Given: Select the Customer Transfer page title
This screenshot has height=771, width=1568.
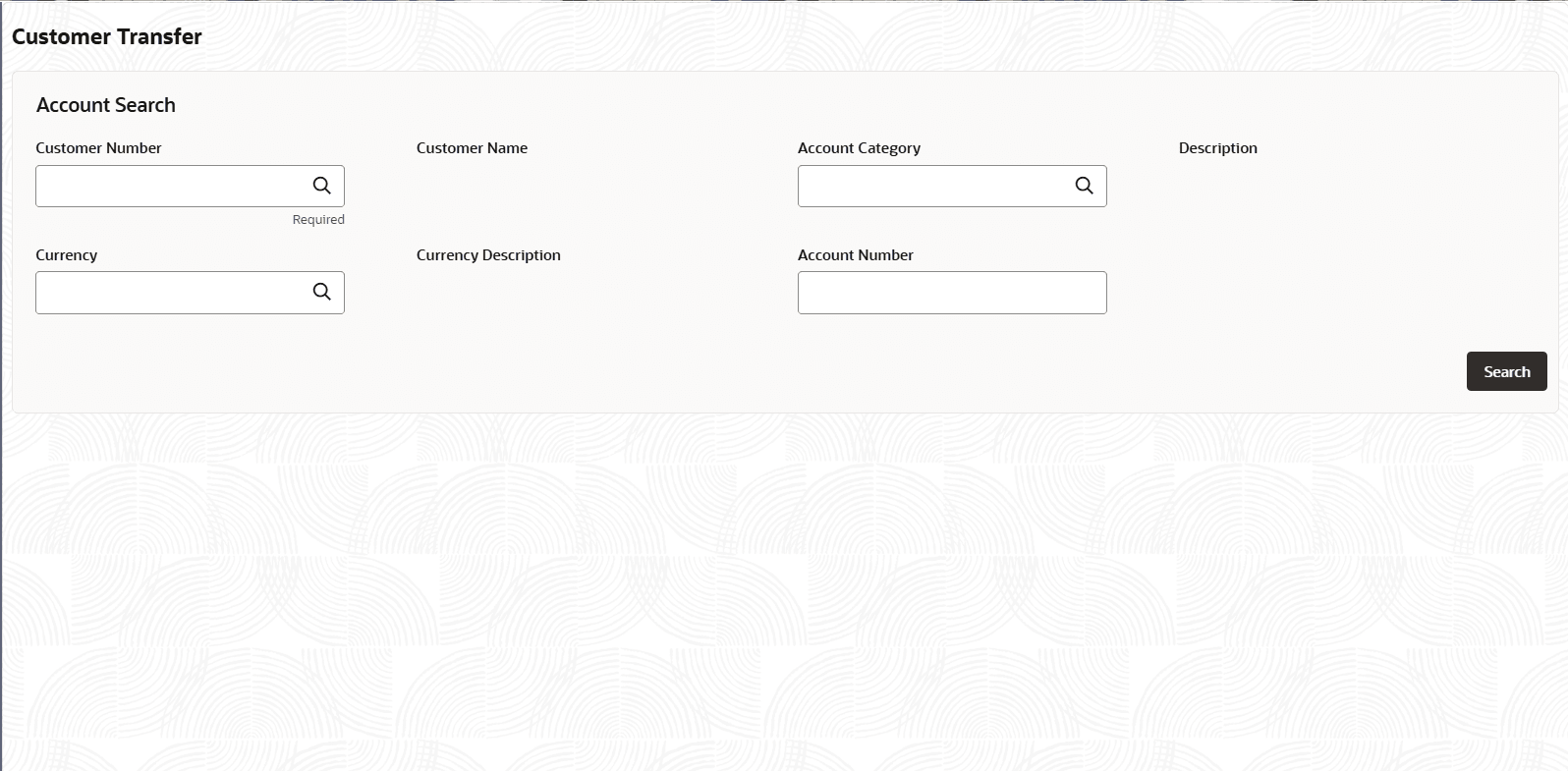Looking at the screenshot, I should (107, 36).
